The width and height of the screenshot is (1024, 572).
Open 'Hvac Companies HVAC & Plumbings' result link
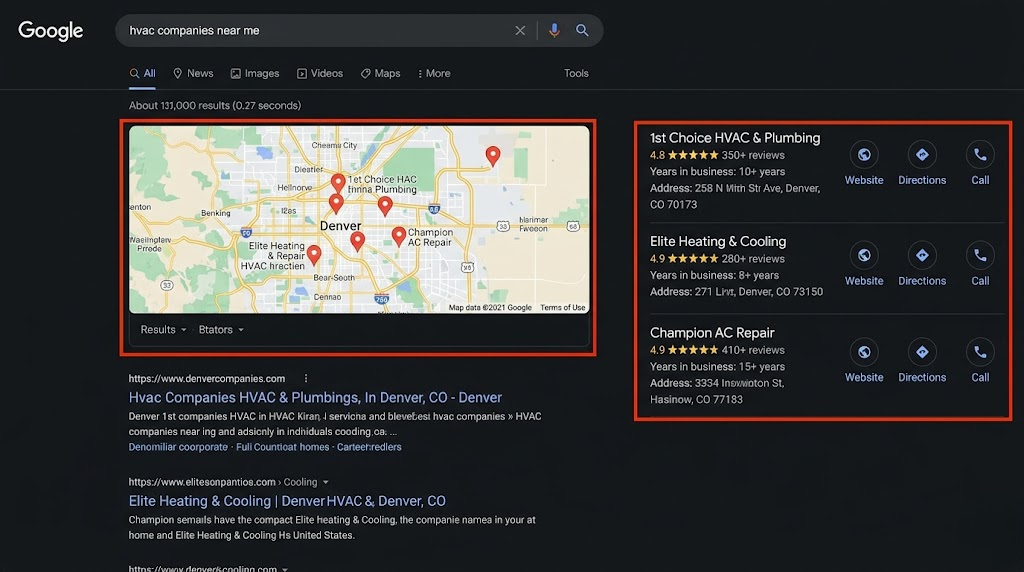pyautogui.click(x=315, y=398)
